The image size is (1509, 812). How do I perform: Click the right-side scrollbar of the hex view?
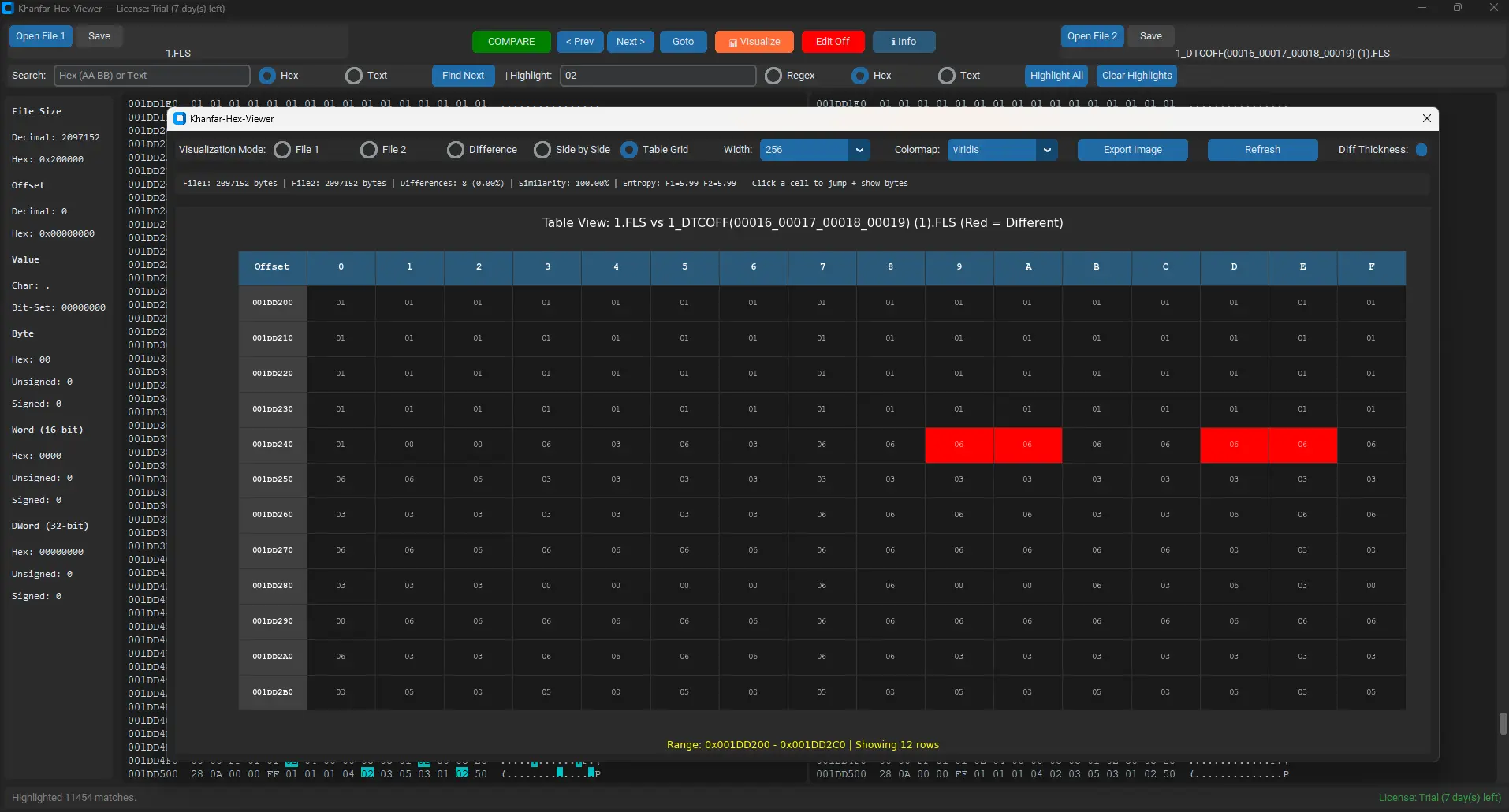1501,724
